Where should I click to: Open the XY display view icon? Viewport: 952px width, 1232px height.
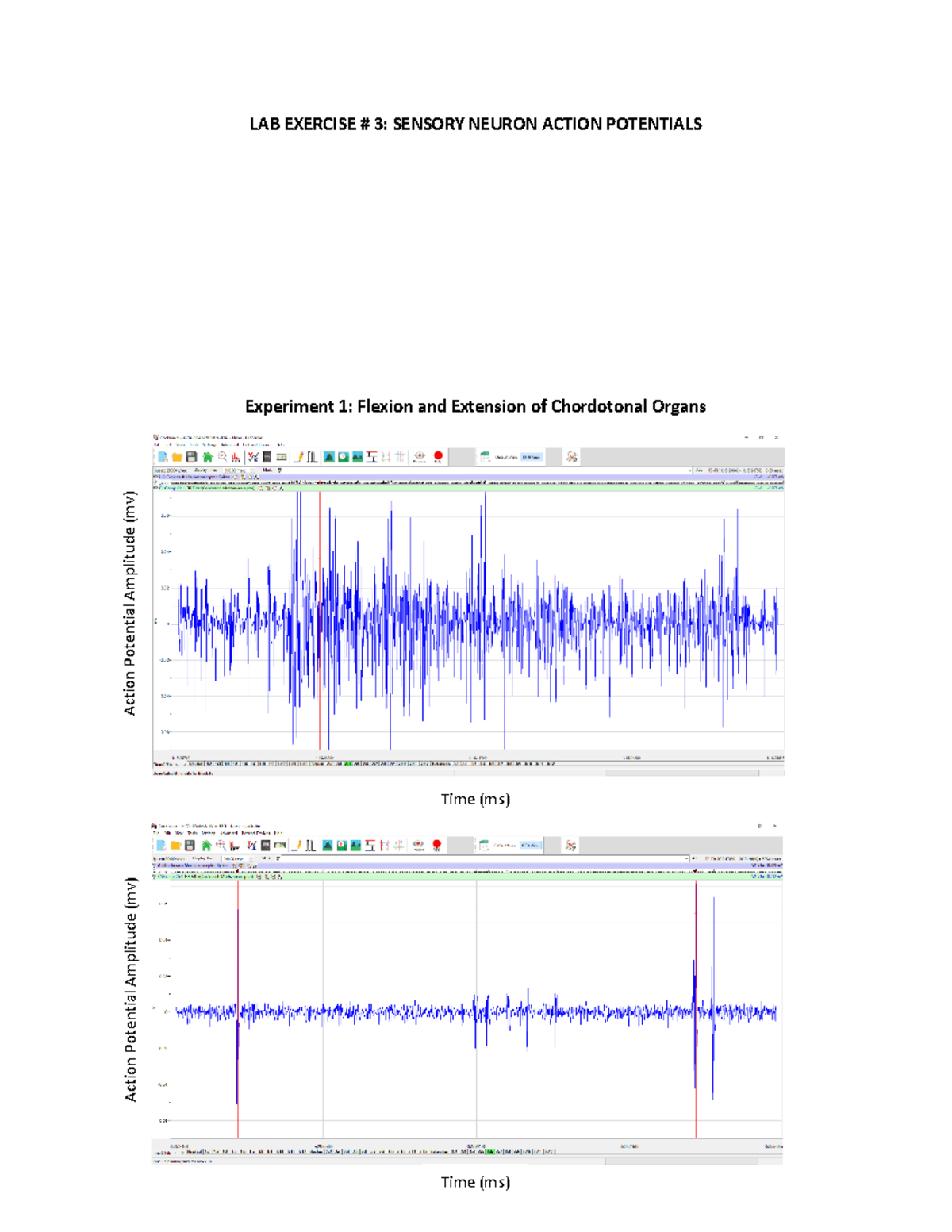coord(343,458)
